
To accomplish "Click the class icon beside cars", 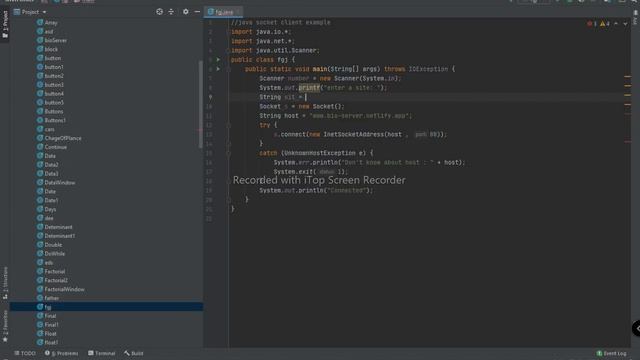I will point(40,129).
